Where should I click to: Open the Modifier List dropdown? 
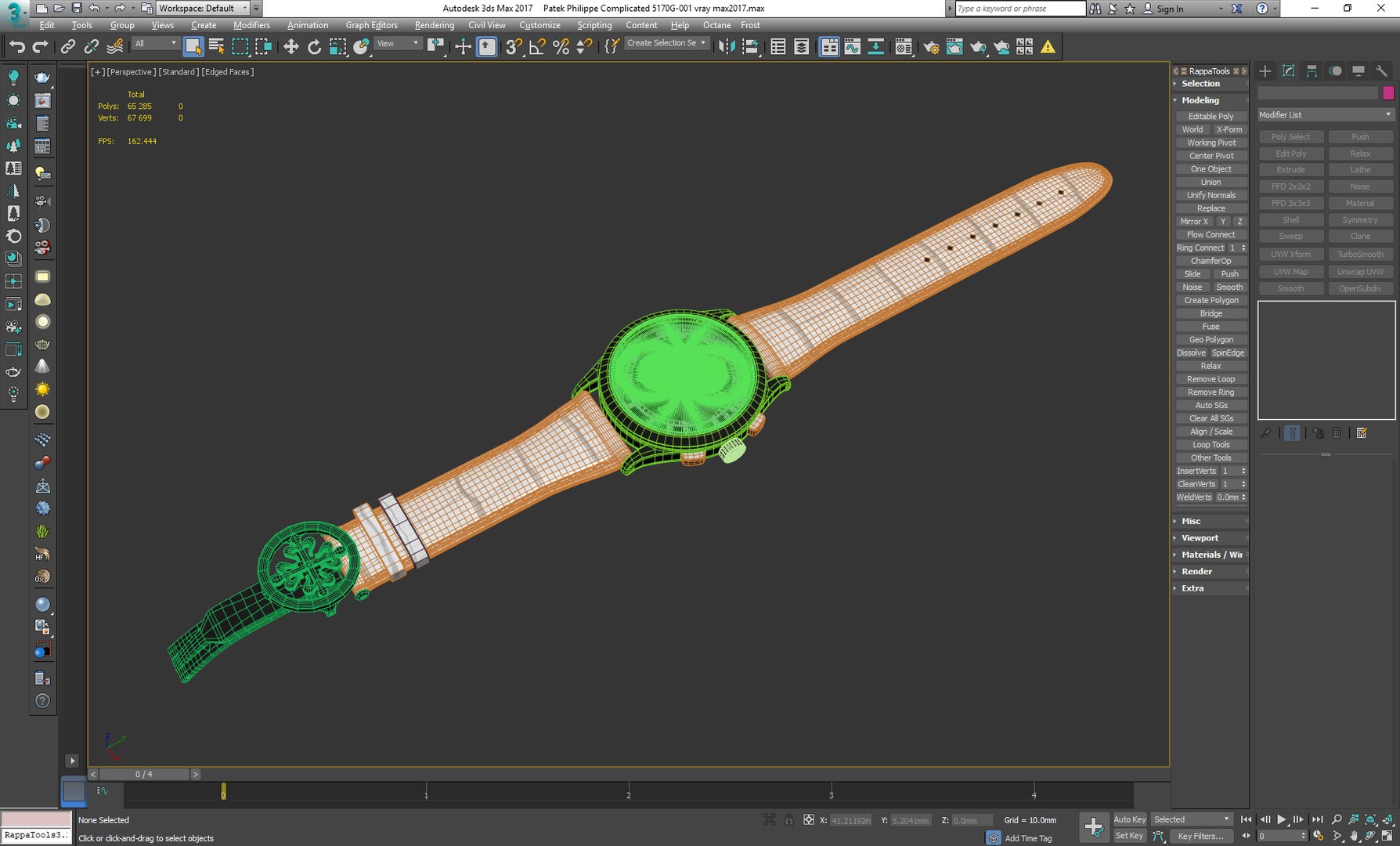[1325, 115]
